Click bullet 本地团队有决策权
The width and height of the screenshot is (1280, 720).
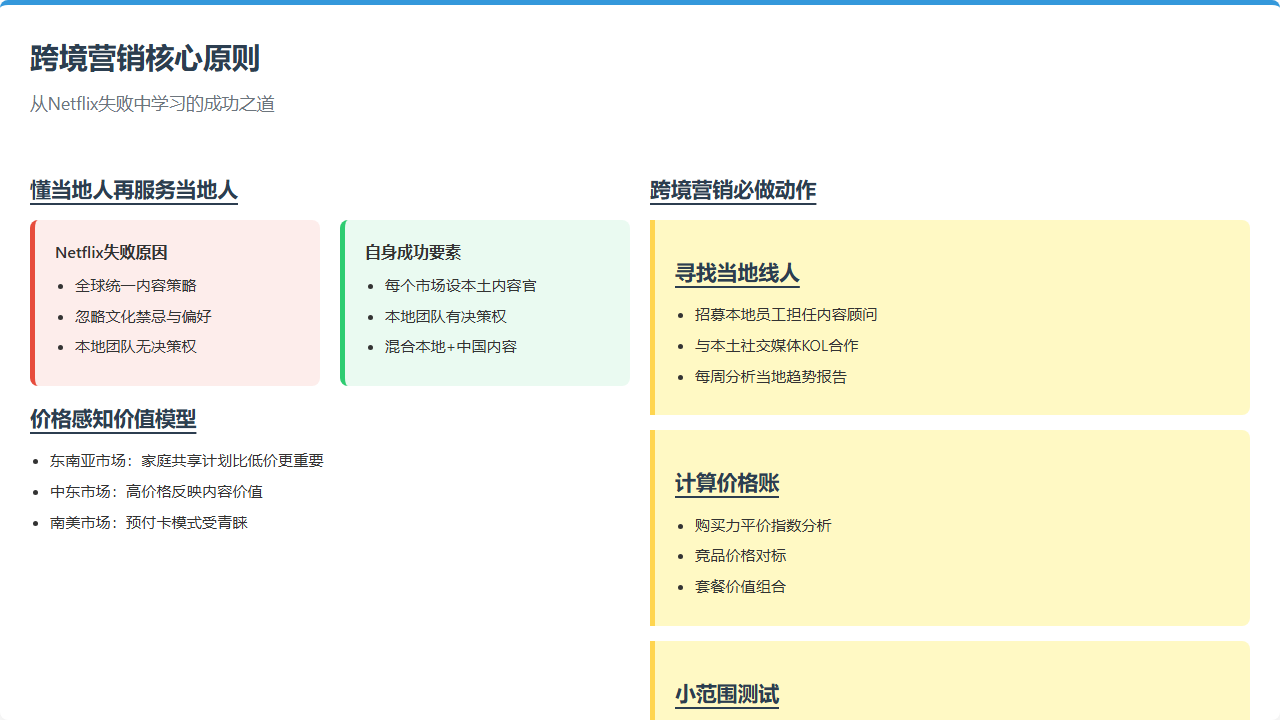click(446, 317)
